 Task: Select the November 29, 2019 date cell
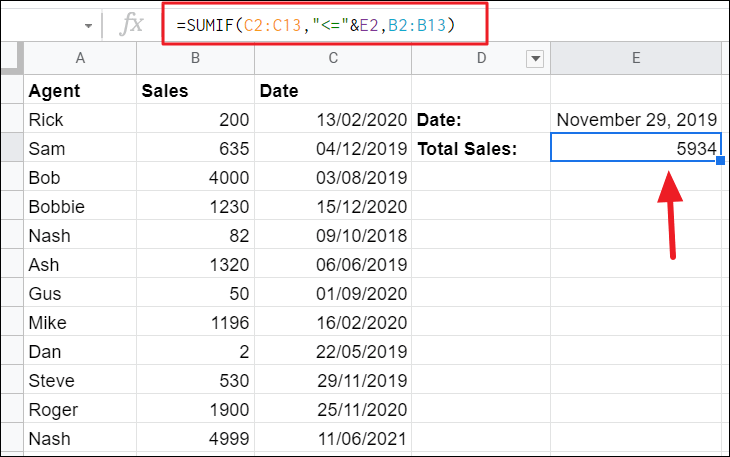coord(636,120)
